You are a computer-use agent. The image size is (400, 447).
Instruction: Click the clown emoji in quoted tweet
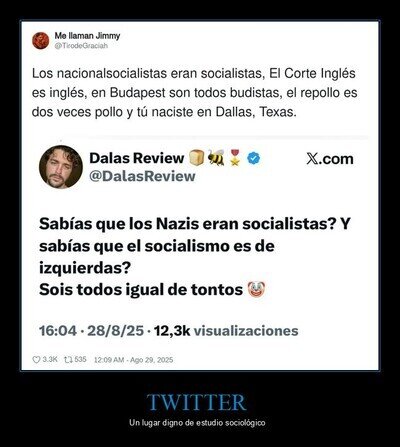tap(256, 290)
